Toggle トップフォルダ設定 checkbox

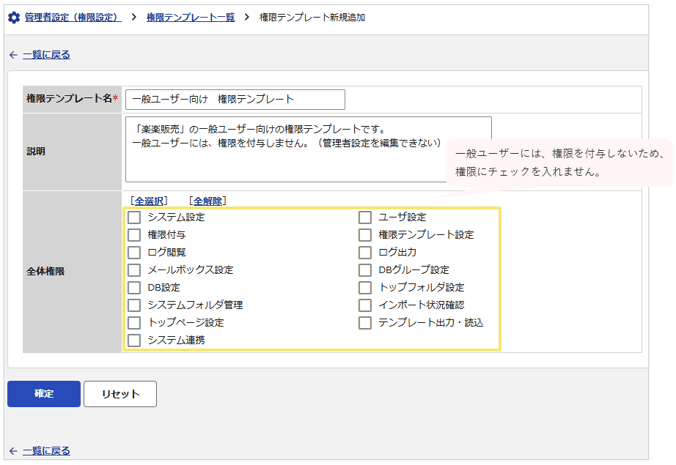click(x=365, y=287)
